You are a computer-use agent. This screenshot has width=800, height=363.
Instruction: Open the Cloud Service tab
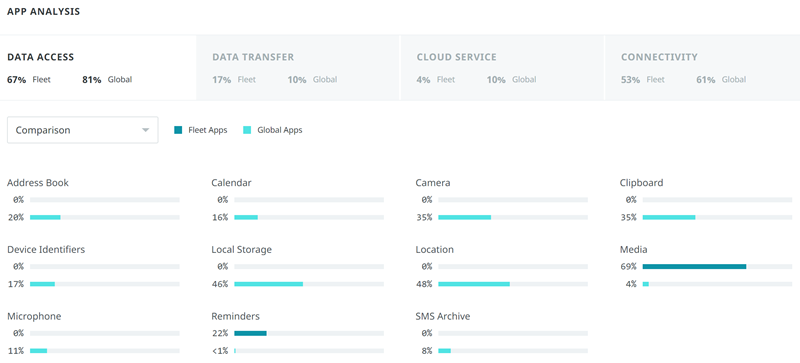(502, 67)
